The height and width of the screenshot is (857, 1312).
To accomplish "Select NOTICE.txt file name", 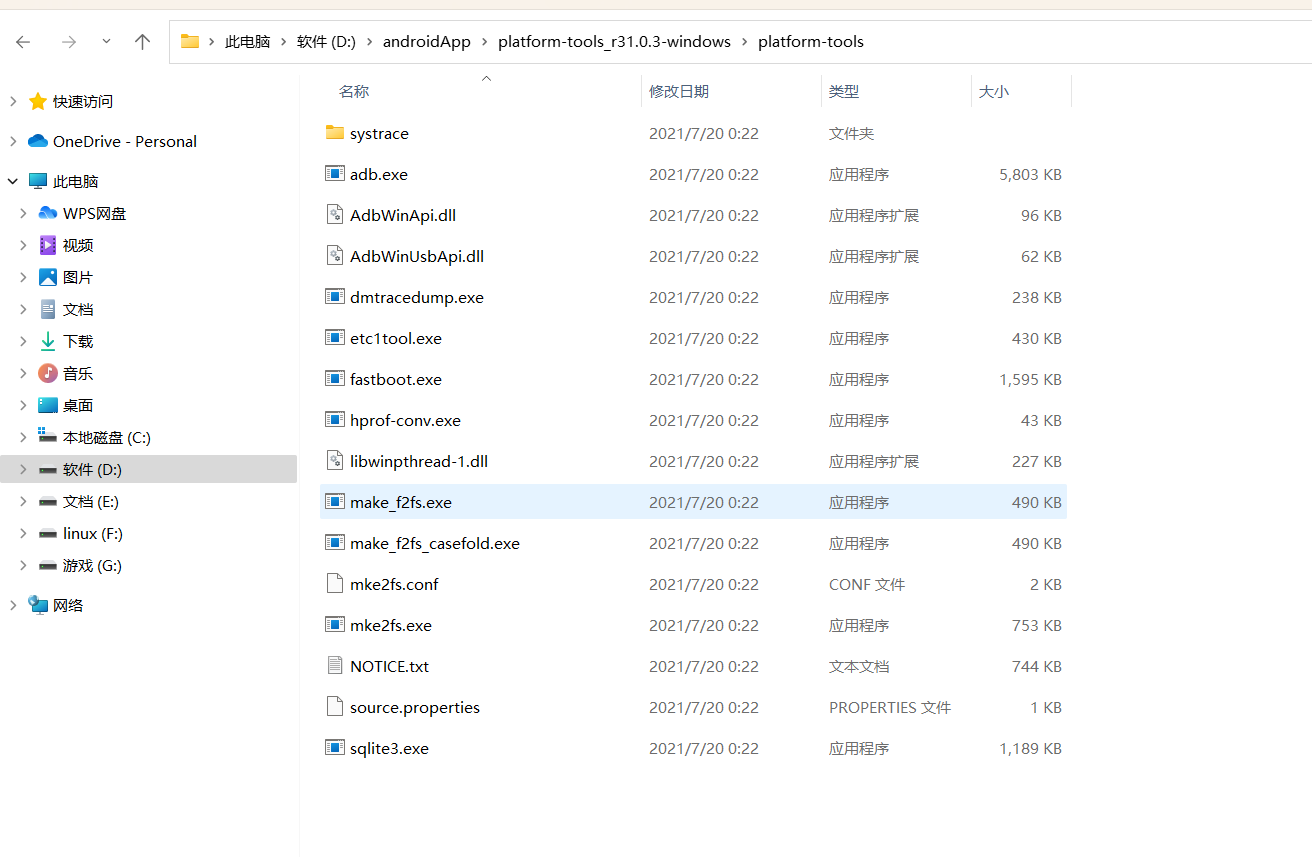I will click(389, 666).
